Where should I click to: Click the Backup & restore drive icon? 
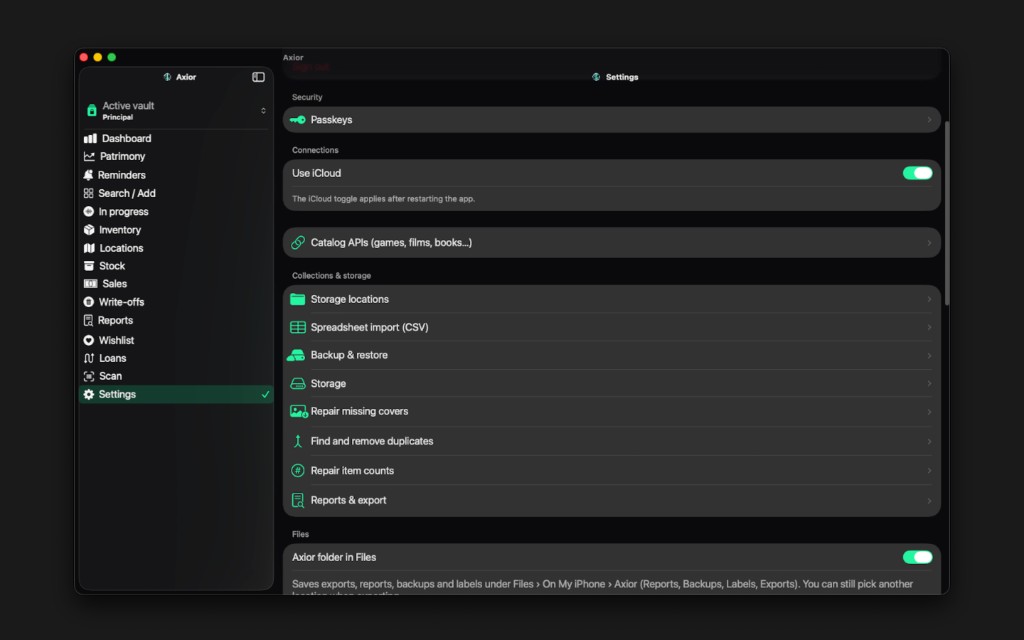tap(296, 355)
